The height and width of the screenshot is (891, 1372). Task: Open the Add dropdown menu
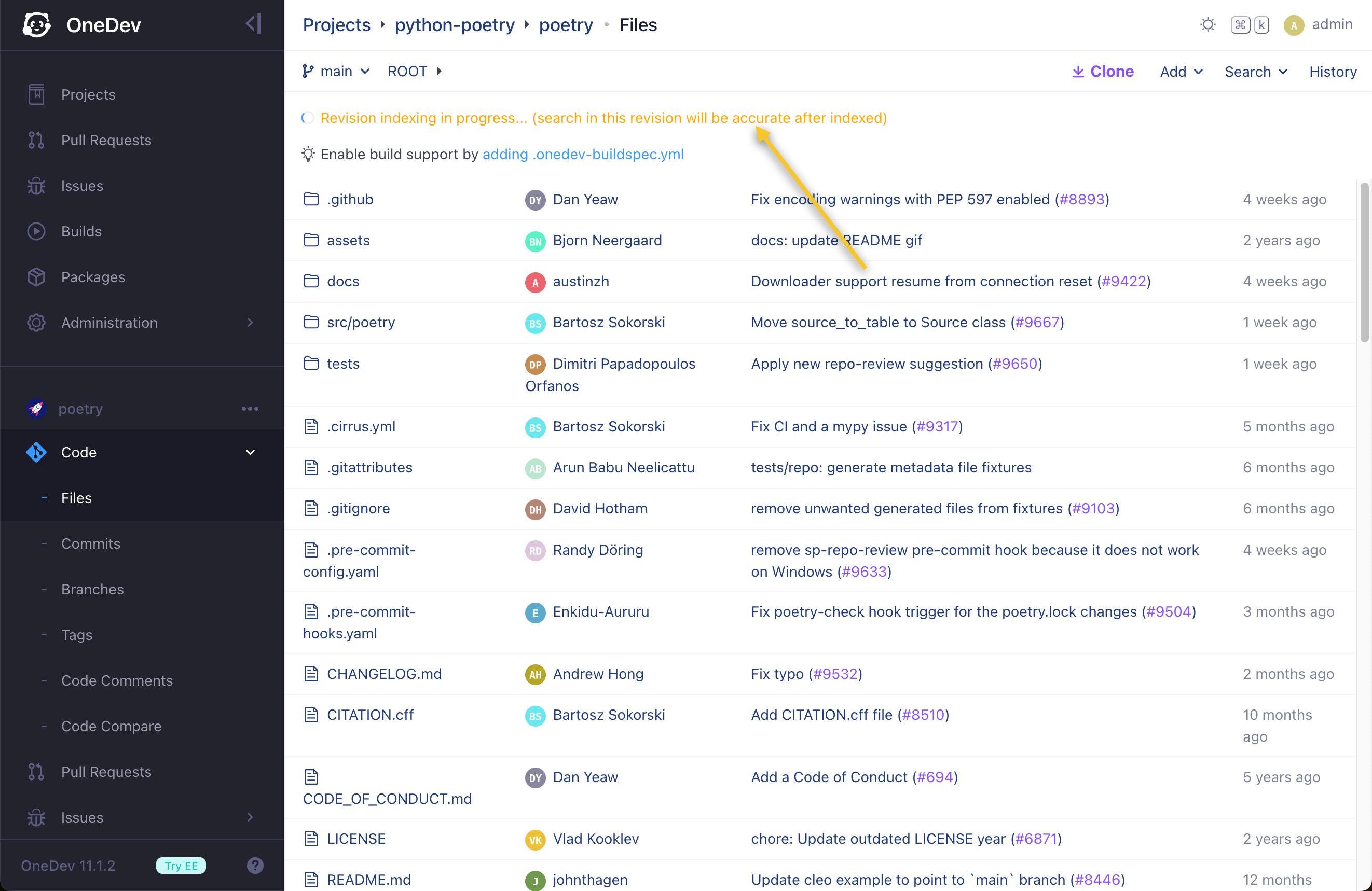1180,72
